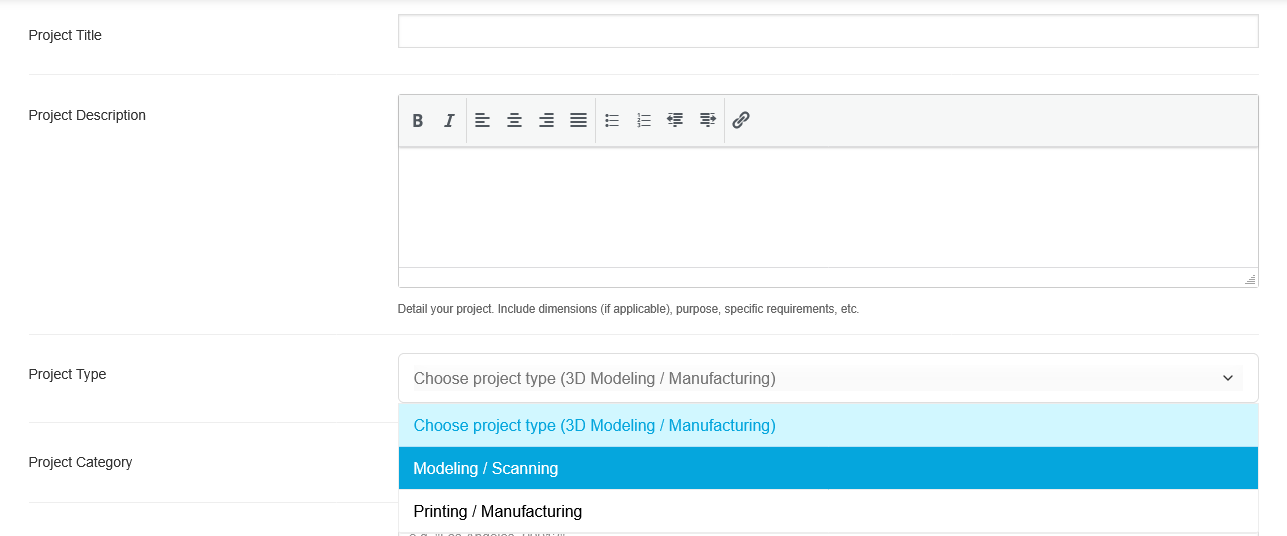The image size is (1287, 536).
Task: Justify the description text
Action: pos(578,120)
